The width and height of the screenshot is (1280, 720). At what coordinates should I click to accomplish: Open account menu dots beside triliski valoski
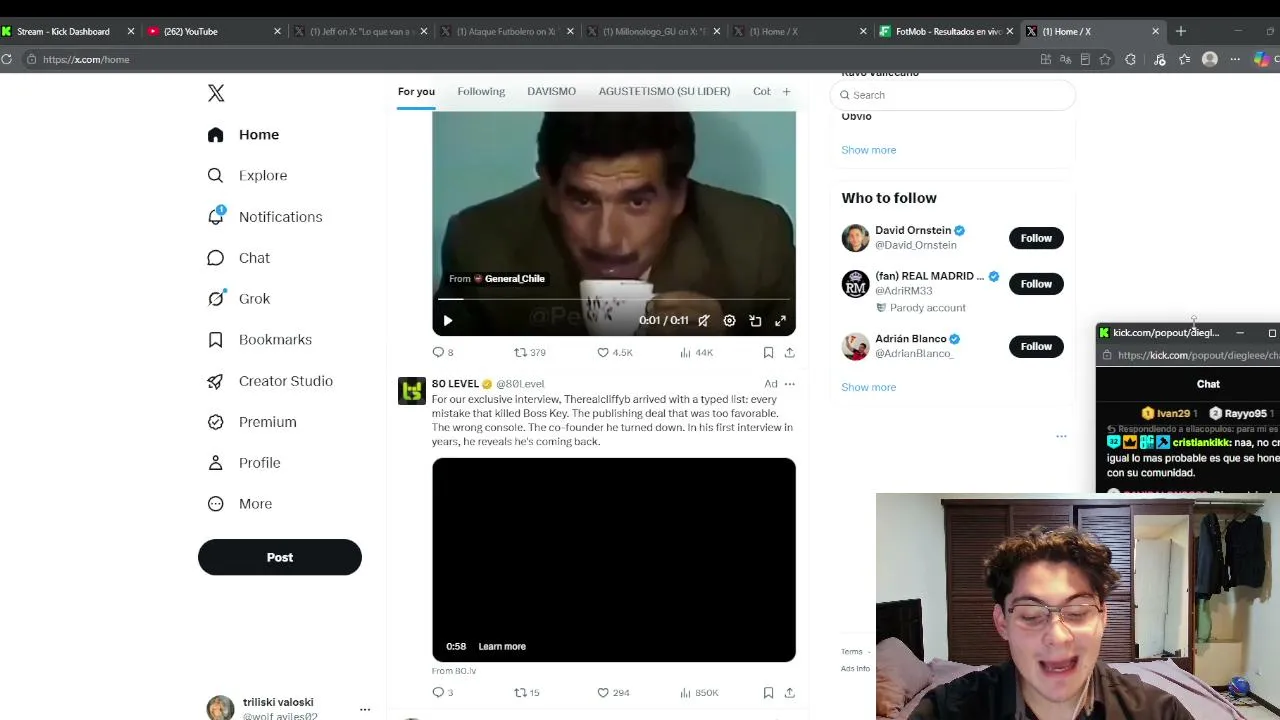[365, 709]
